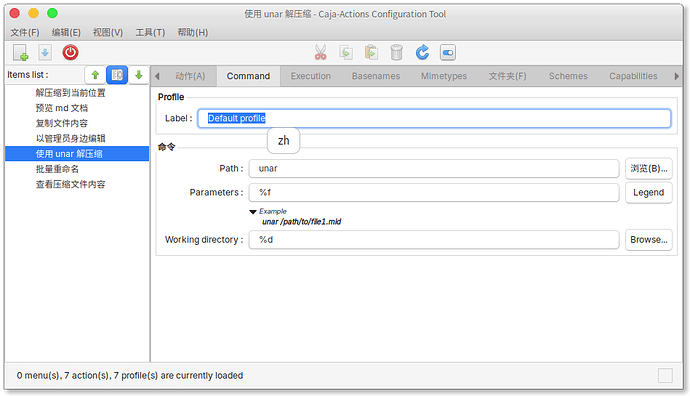Click the clipboard paste icon
The height and width of the screenshot is (396, 690).
(x=371, y=53)
